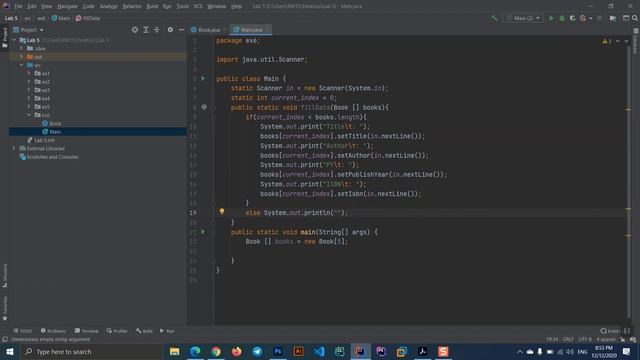Open Telegram from the taskbar

(x=257, y=351)
